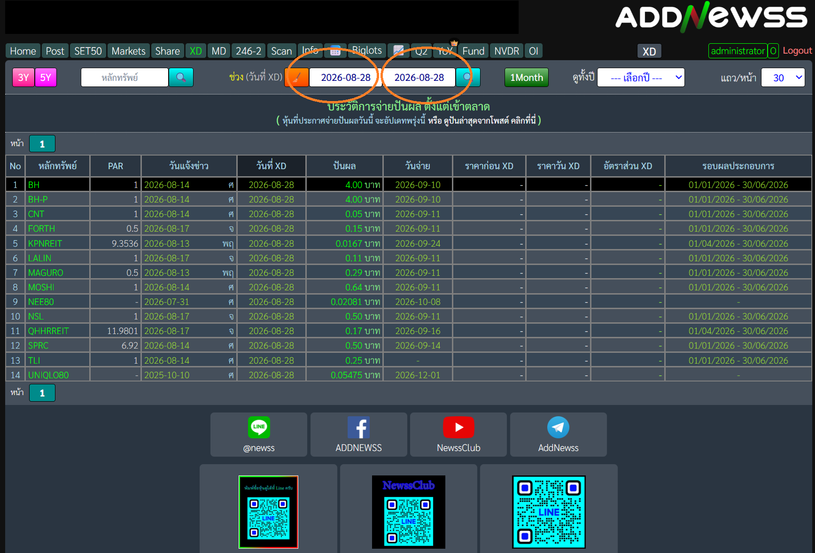Screen dimensions: 815x553
Task: Click the NewssClub QR code thumbnail
Action: point(409,512)
